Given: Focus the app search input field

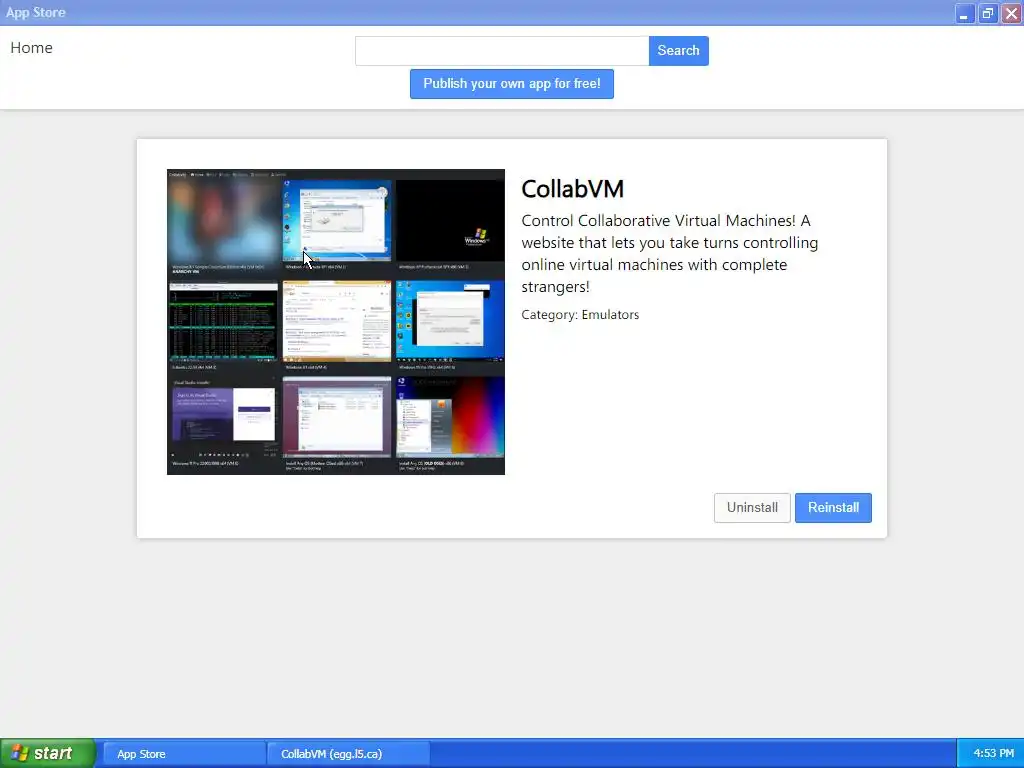Looking at the screenshot, I should (502, 51).
